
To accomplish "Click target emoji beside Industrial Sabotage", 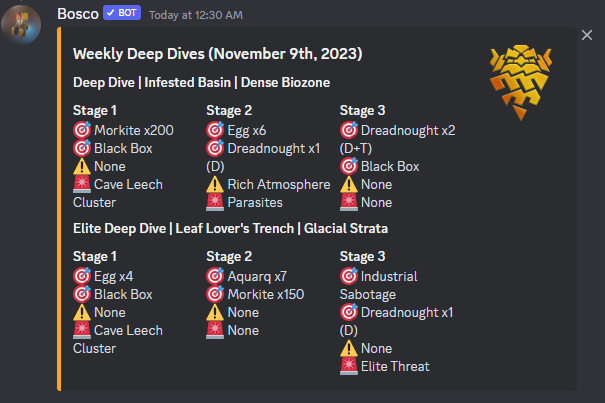I will [x=349, y=276].
